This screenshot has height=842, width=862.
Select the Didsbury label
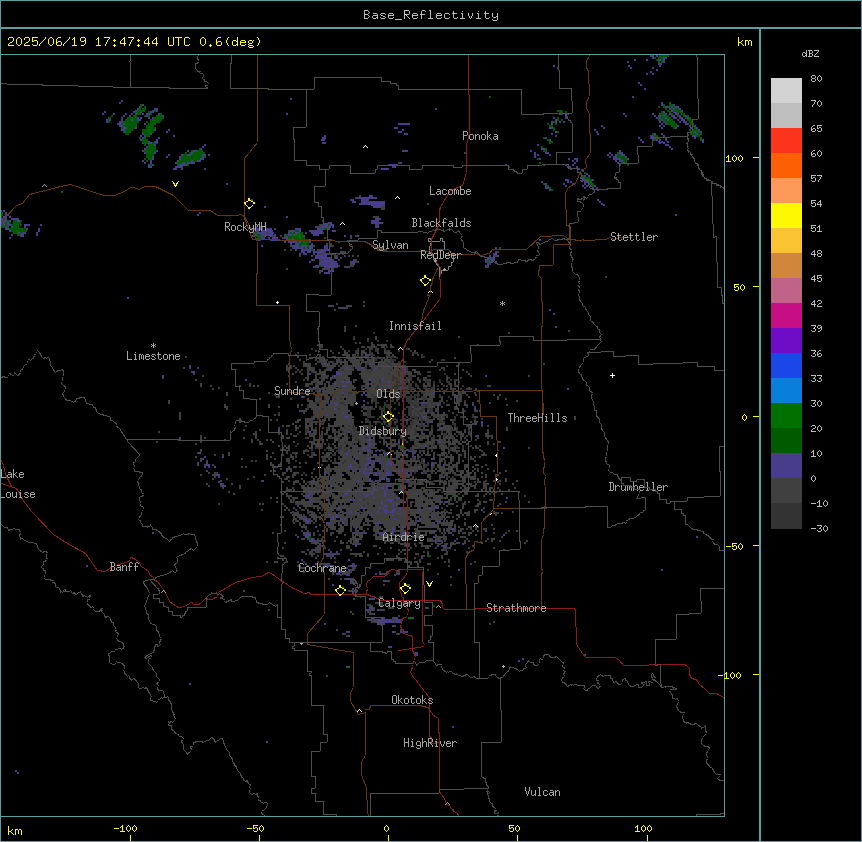(383, 431)
